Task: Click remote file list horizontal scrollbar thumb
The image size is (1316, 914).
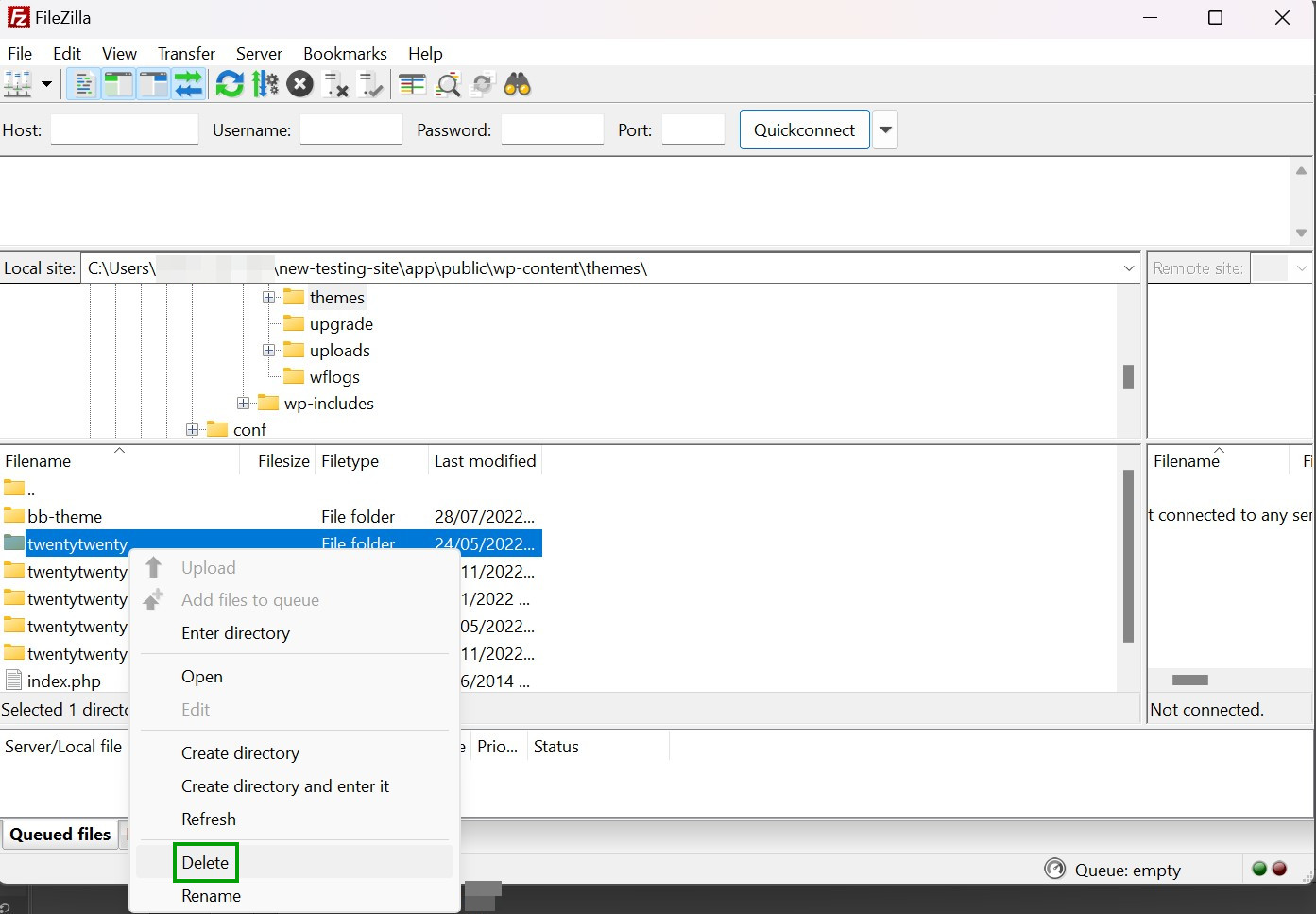Action: [1190, 681]
